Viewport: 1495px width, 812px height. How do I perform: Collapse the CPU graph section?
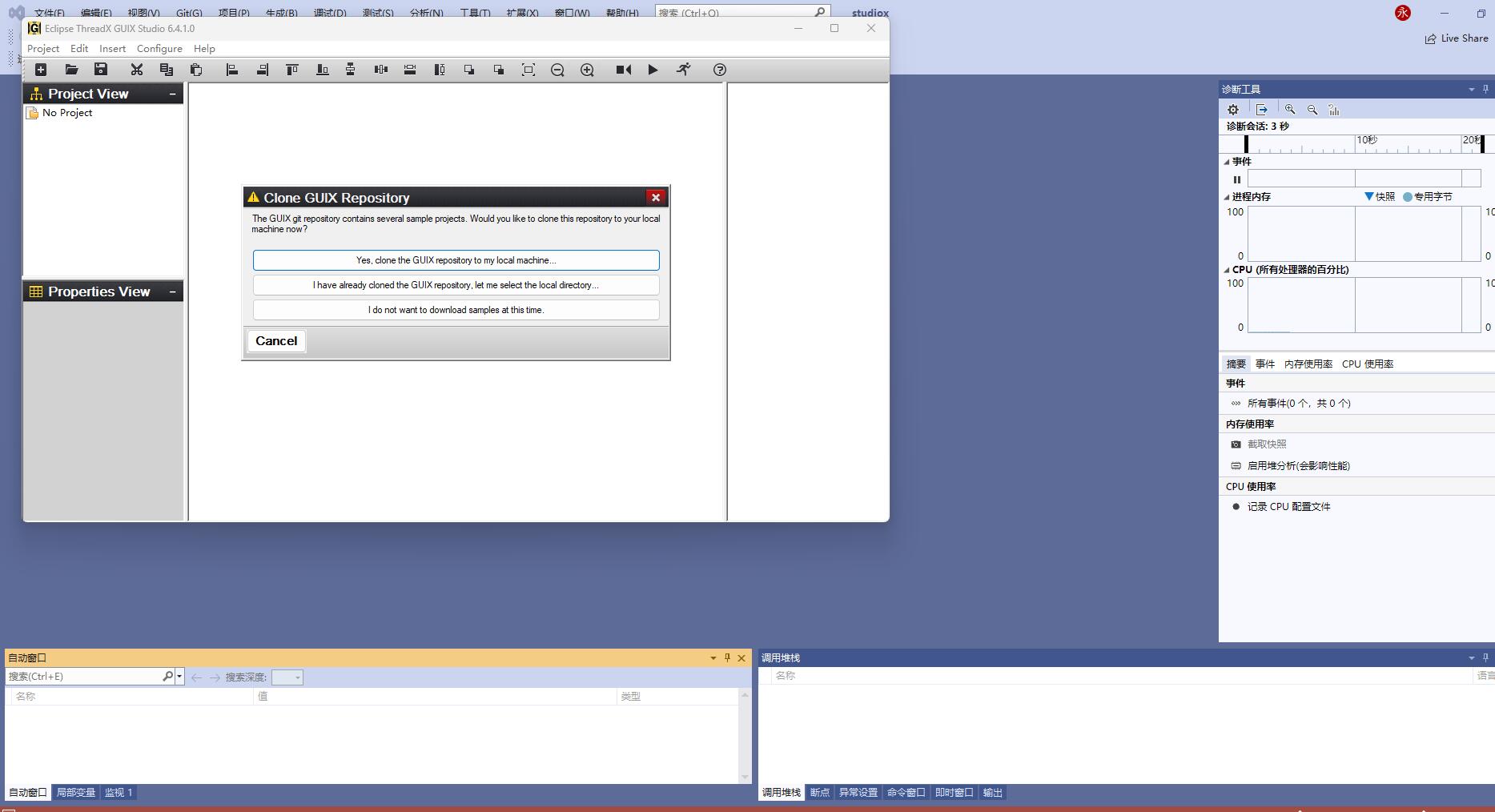(x=1227, y=270)
